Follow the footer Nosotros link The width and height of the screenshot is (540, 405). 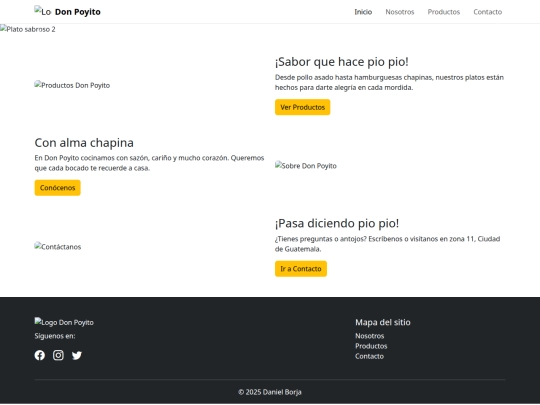coord(370,335)
